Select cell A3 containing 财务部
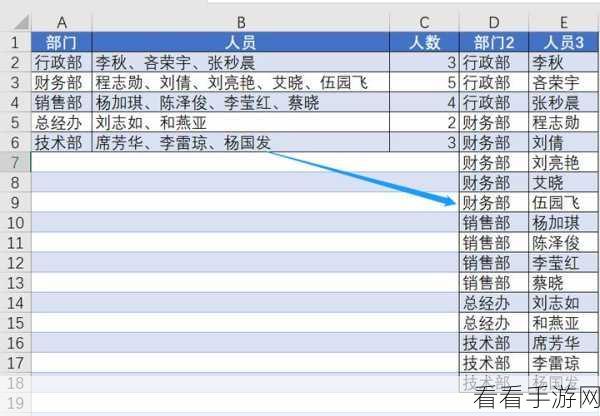 point(62,82)
